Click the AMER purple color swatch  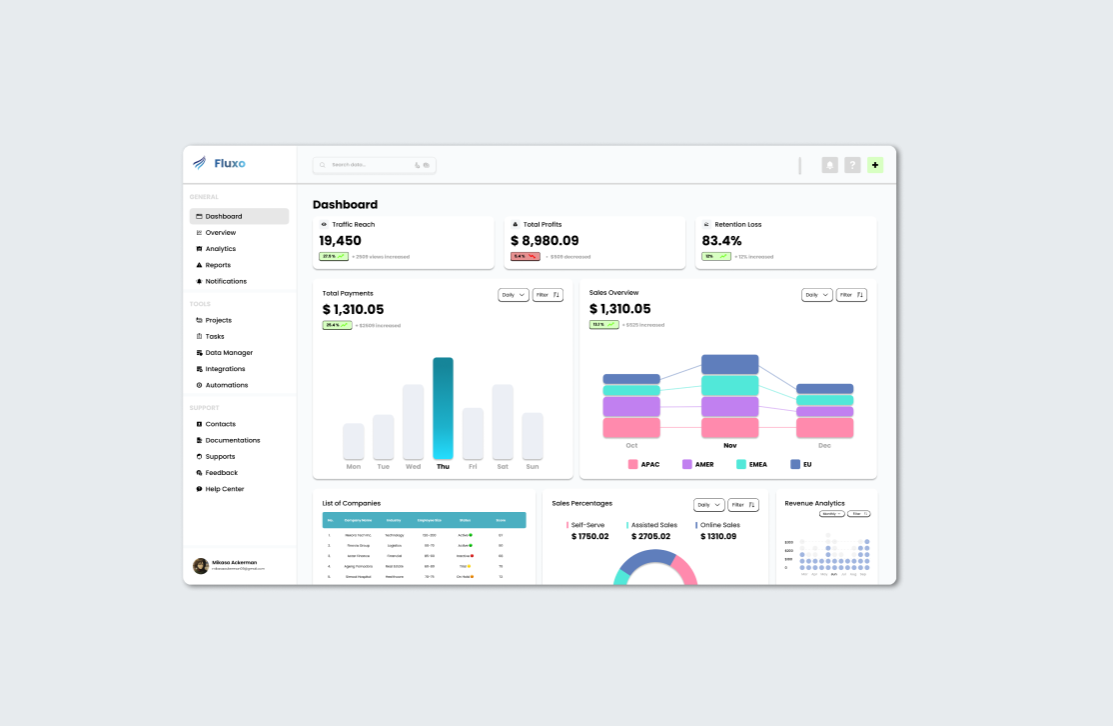[686, 465]
